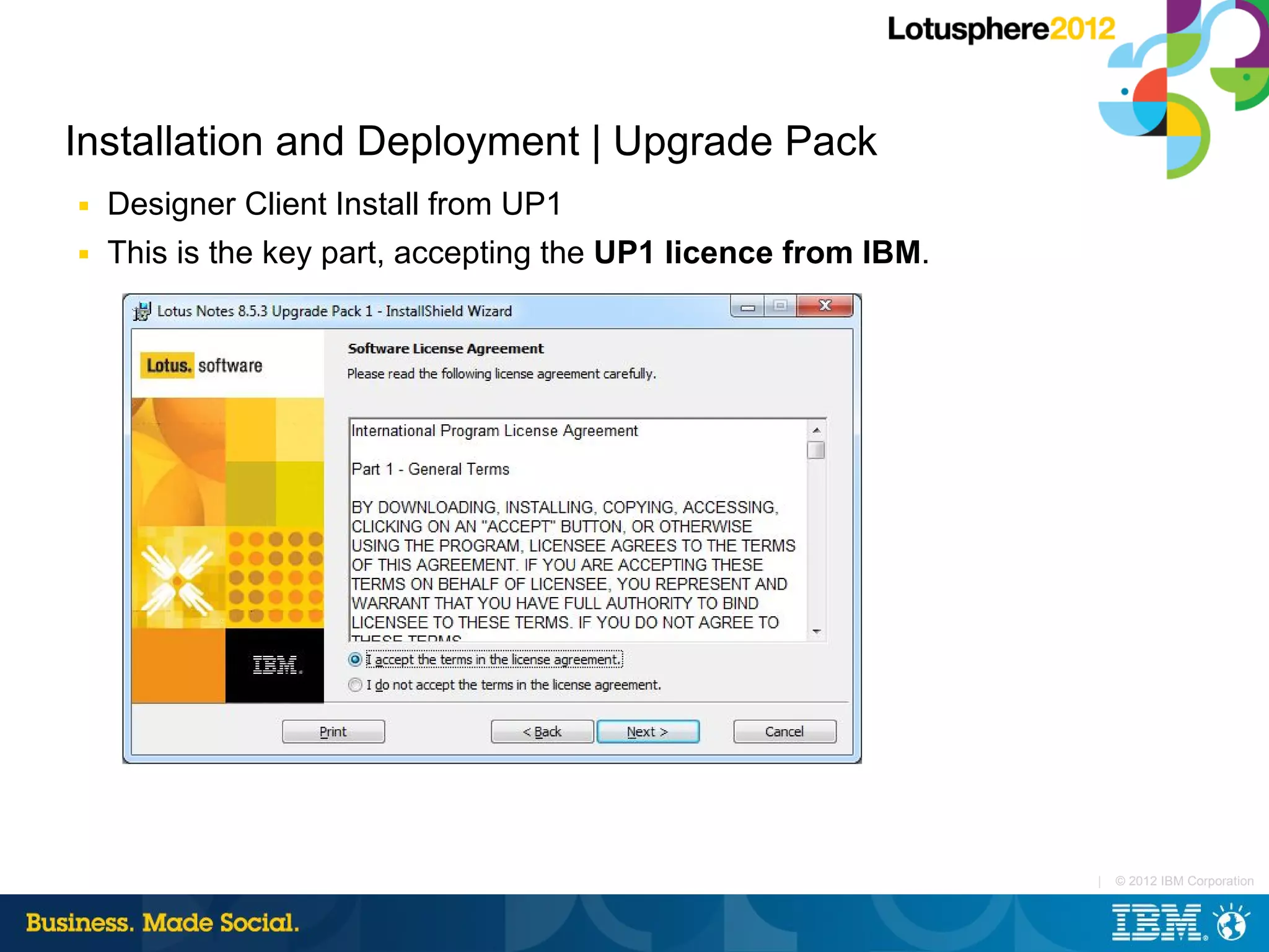Click the license text scroll-up arrow
The image size is (1269, 952).
pos(817,430)
